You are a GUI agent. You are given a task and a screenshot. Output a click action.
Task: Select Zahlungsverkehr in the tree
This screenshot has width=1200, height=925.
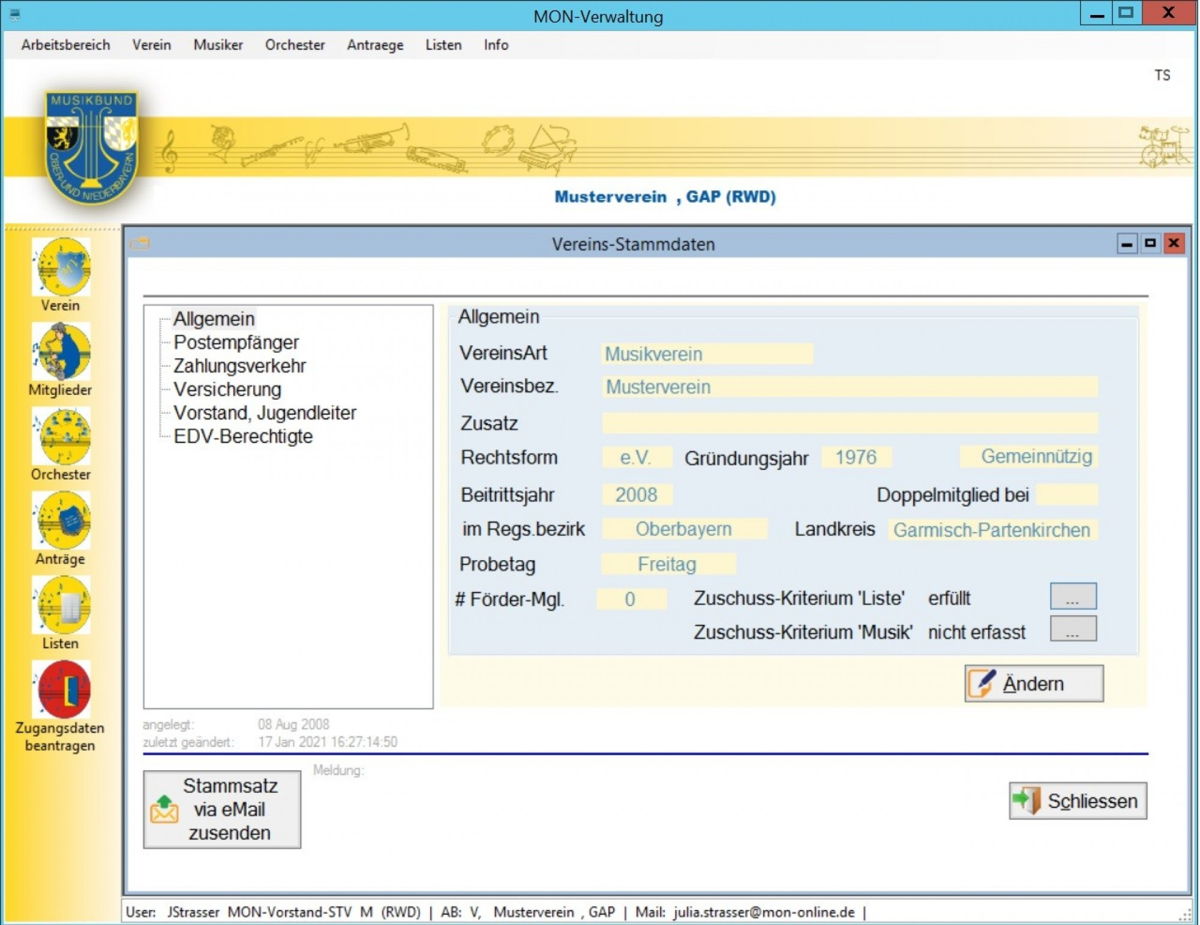coord(240,366)
